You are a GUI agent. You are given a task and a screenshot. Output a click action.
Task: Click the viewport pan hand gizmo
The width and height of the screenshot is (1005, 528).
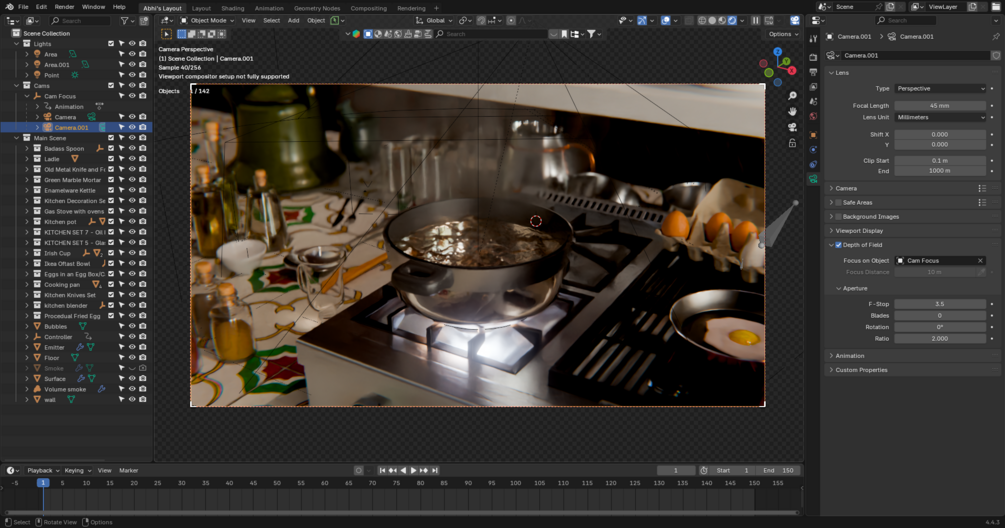792,111
